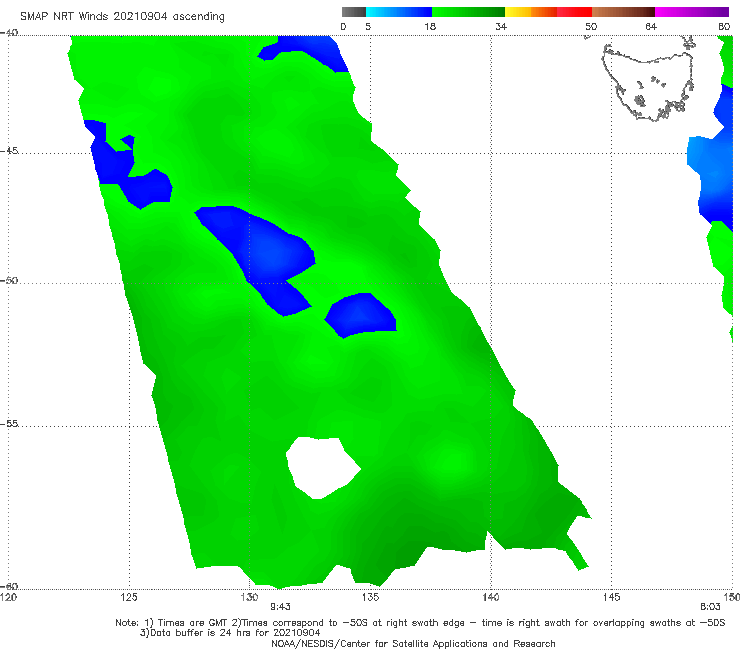Click the longitude axis label "140"

click(x=491, y=598)
